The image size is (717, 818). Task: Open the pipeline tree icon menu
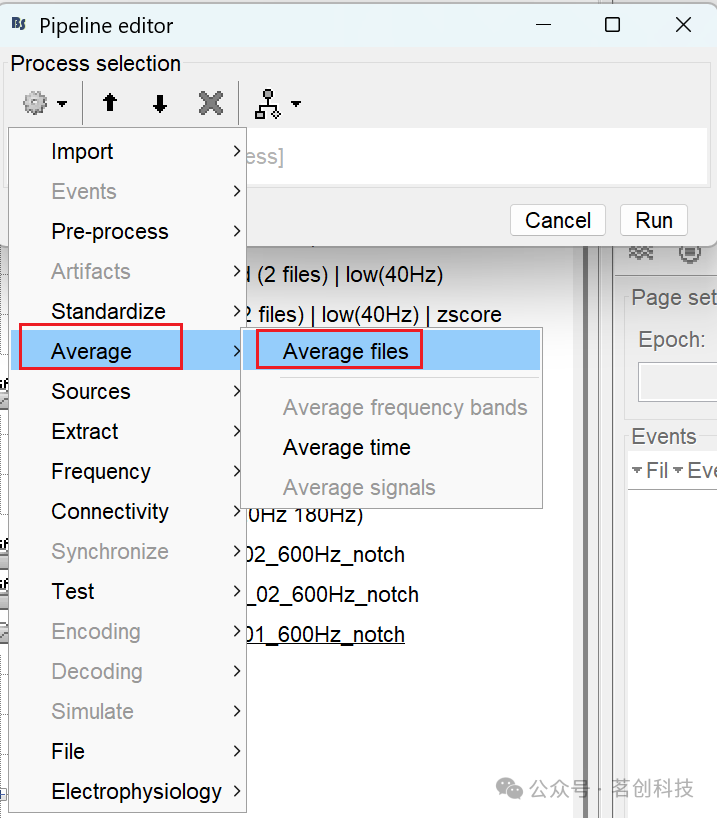(268, 104)
